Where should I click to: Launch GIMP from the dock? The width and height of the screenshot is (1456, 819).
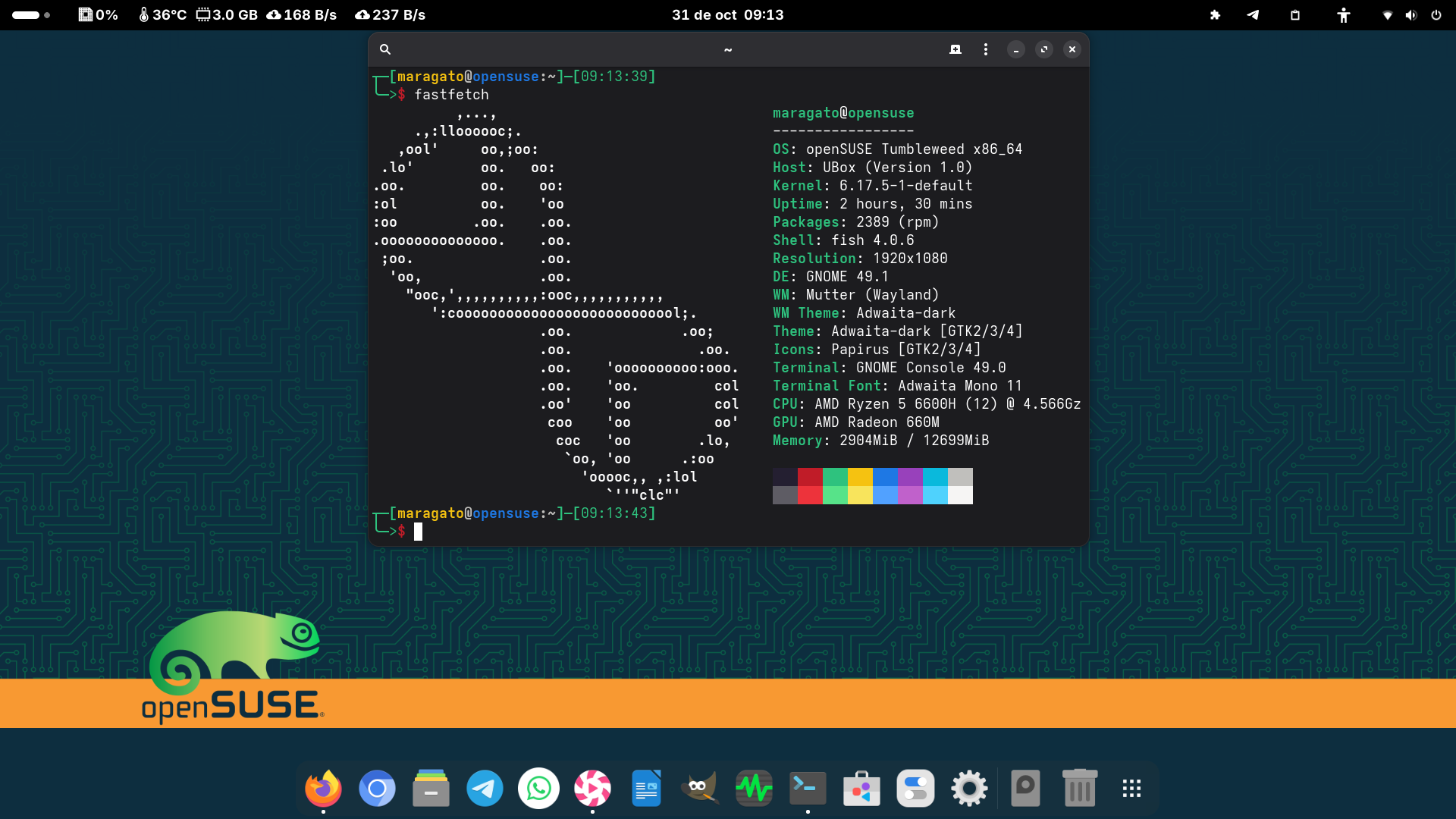tap(700, 789)
